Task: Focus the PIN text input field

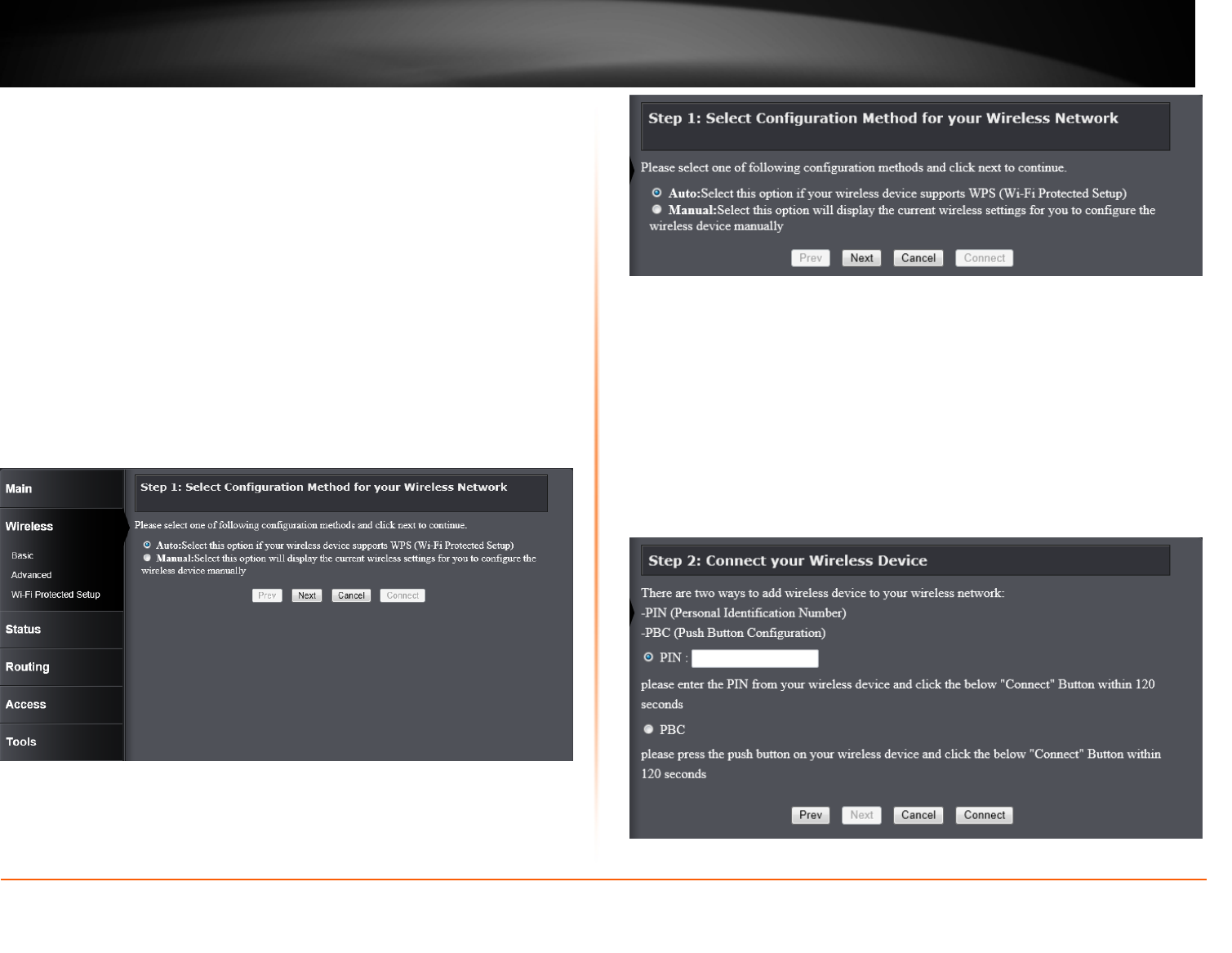Action: click(755, 659)
